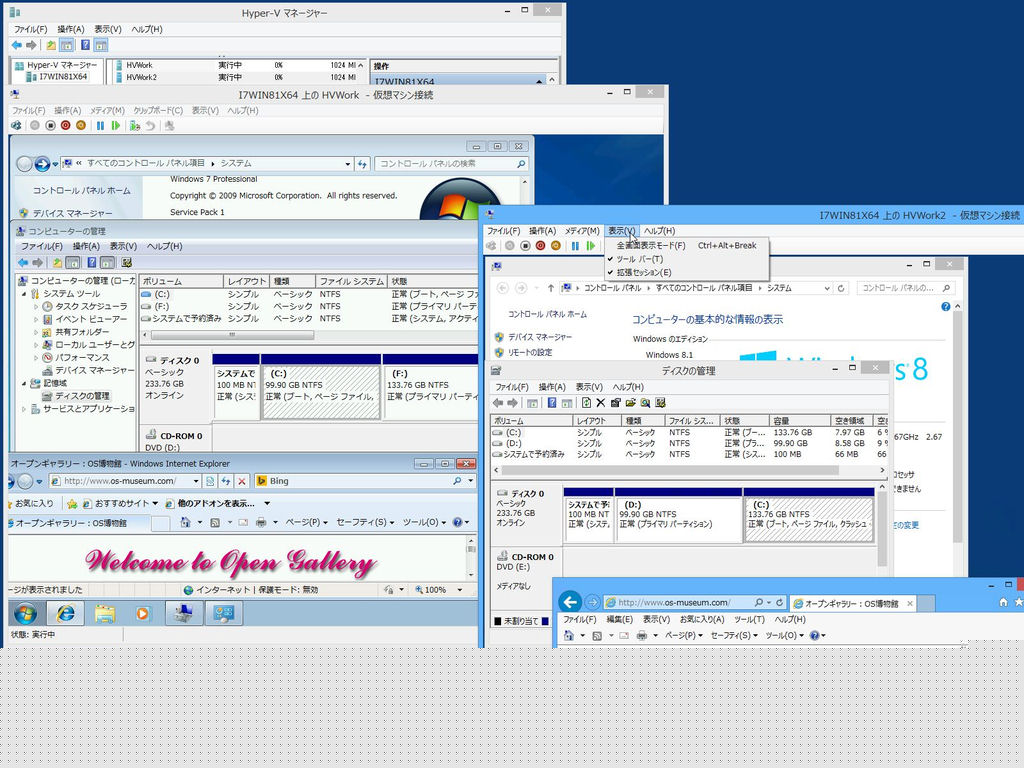Click magnifier icon in Disk Management toolbar
The height and width of the screenshot is (768, 1024).
point(645,403)
